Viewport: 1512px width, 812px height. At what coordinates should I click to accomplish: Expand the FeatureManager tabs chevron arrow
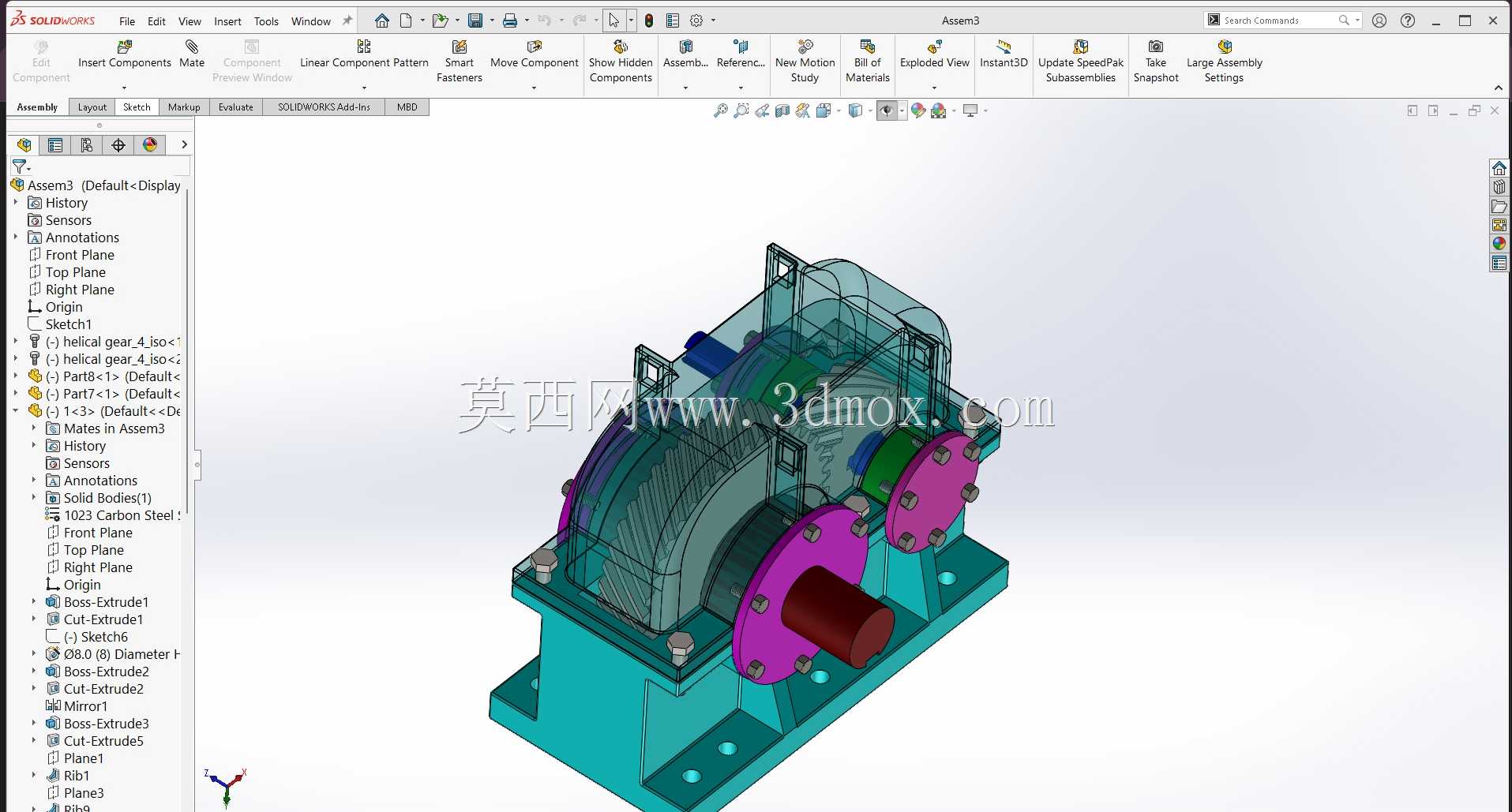pyautogui.click(x=184, y=144)
